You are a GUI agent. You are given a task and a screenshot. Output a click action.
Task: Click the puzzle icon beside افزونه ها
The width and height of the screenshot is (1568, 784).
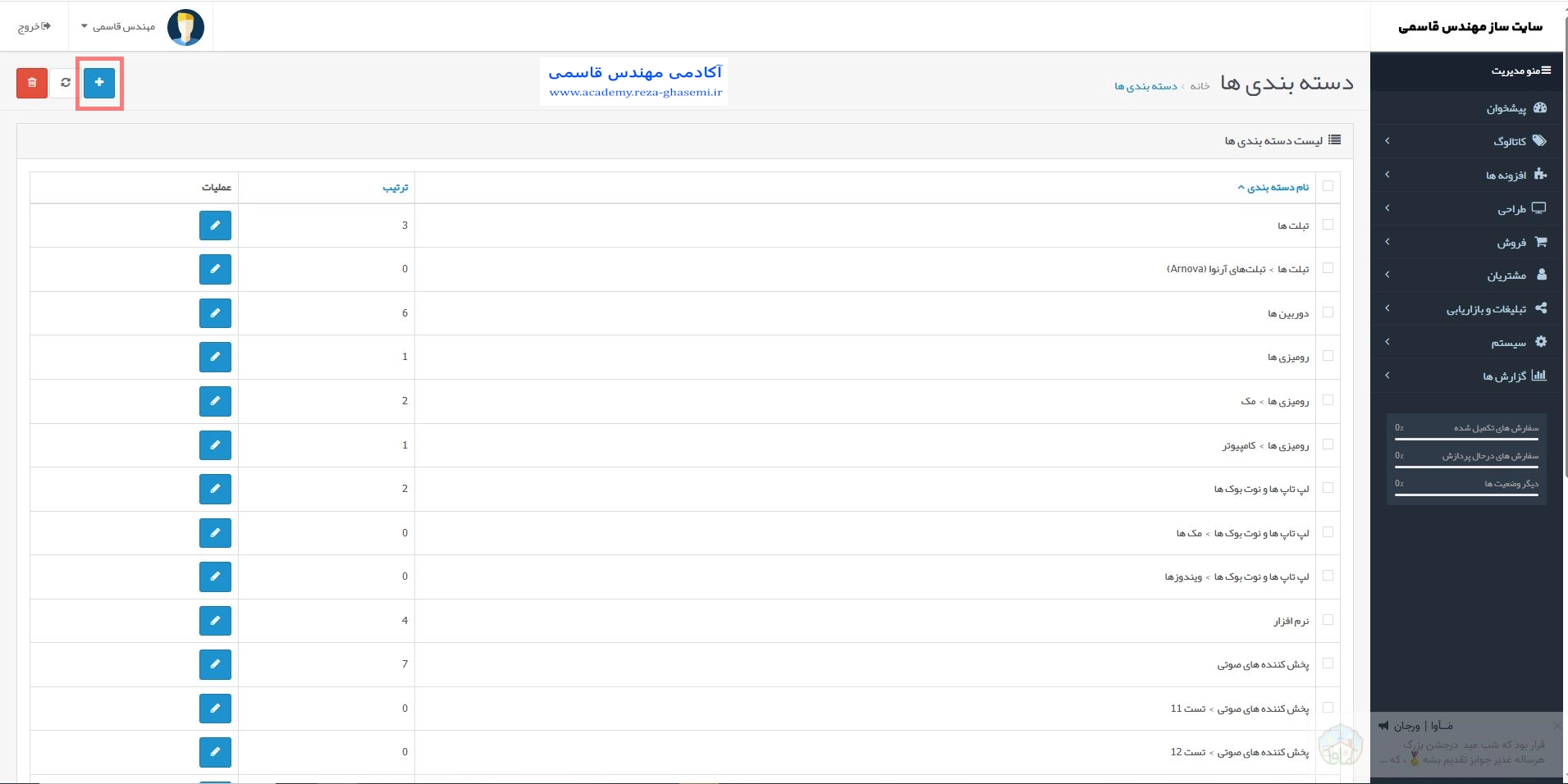tap(1539, 175)
